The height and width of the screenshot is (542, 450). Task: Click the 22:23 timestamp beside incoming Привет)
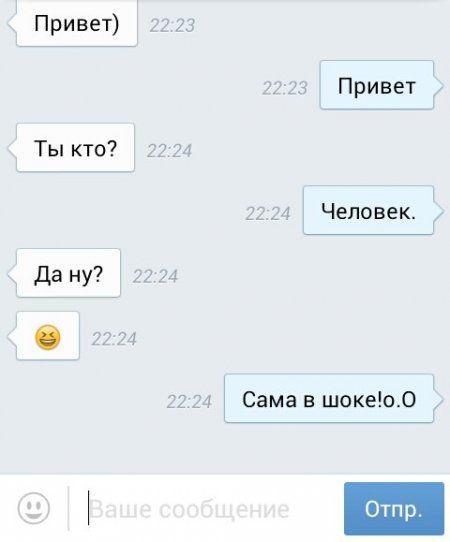click(x=172, y=25)
